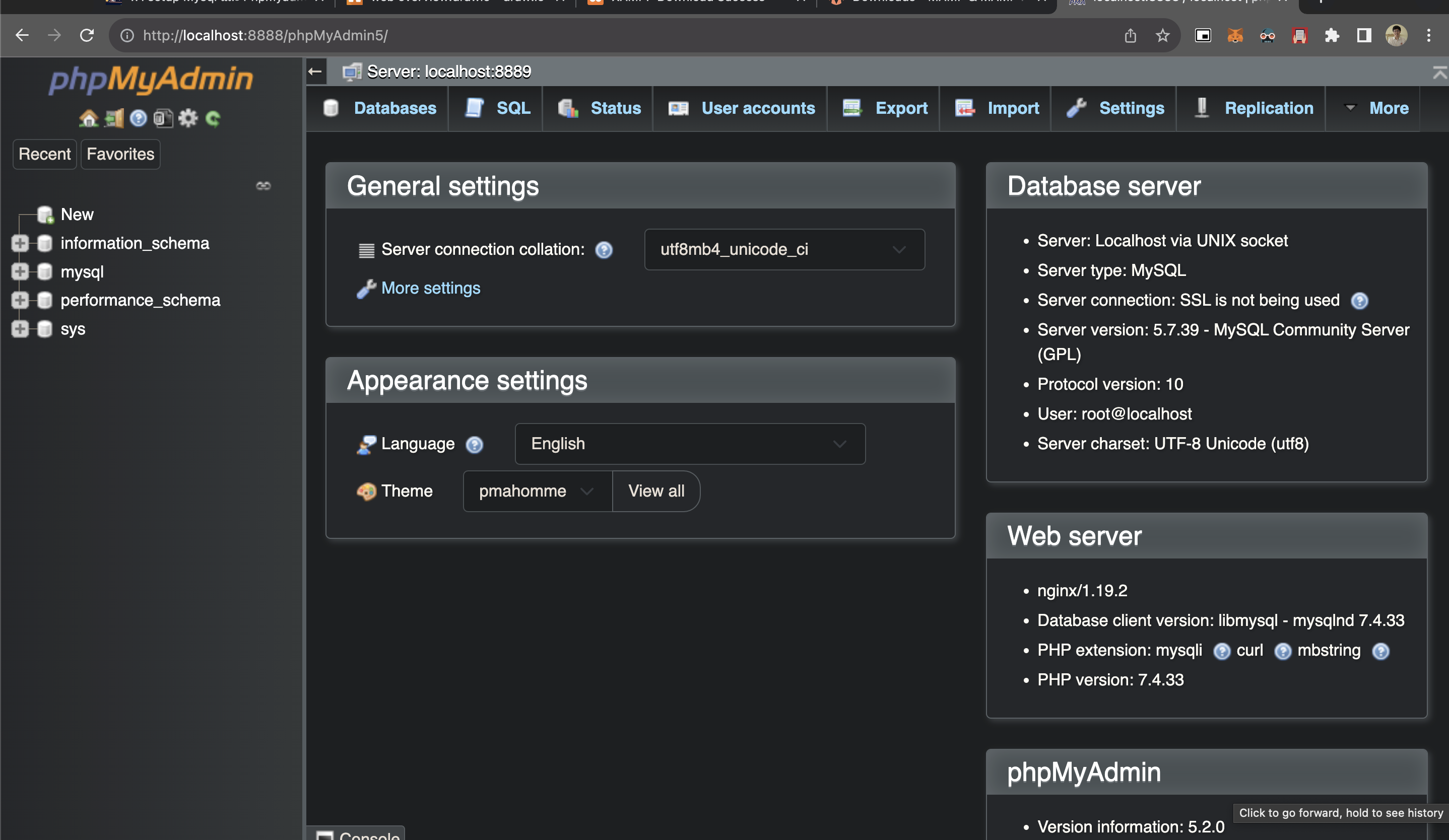Viewport: 1449px width, 840px height.
Task: Select information_schema database name in tree
Action: pyautogui.click(x=135, y=243)
